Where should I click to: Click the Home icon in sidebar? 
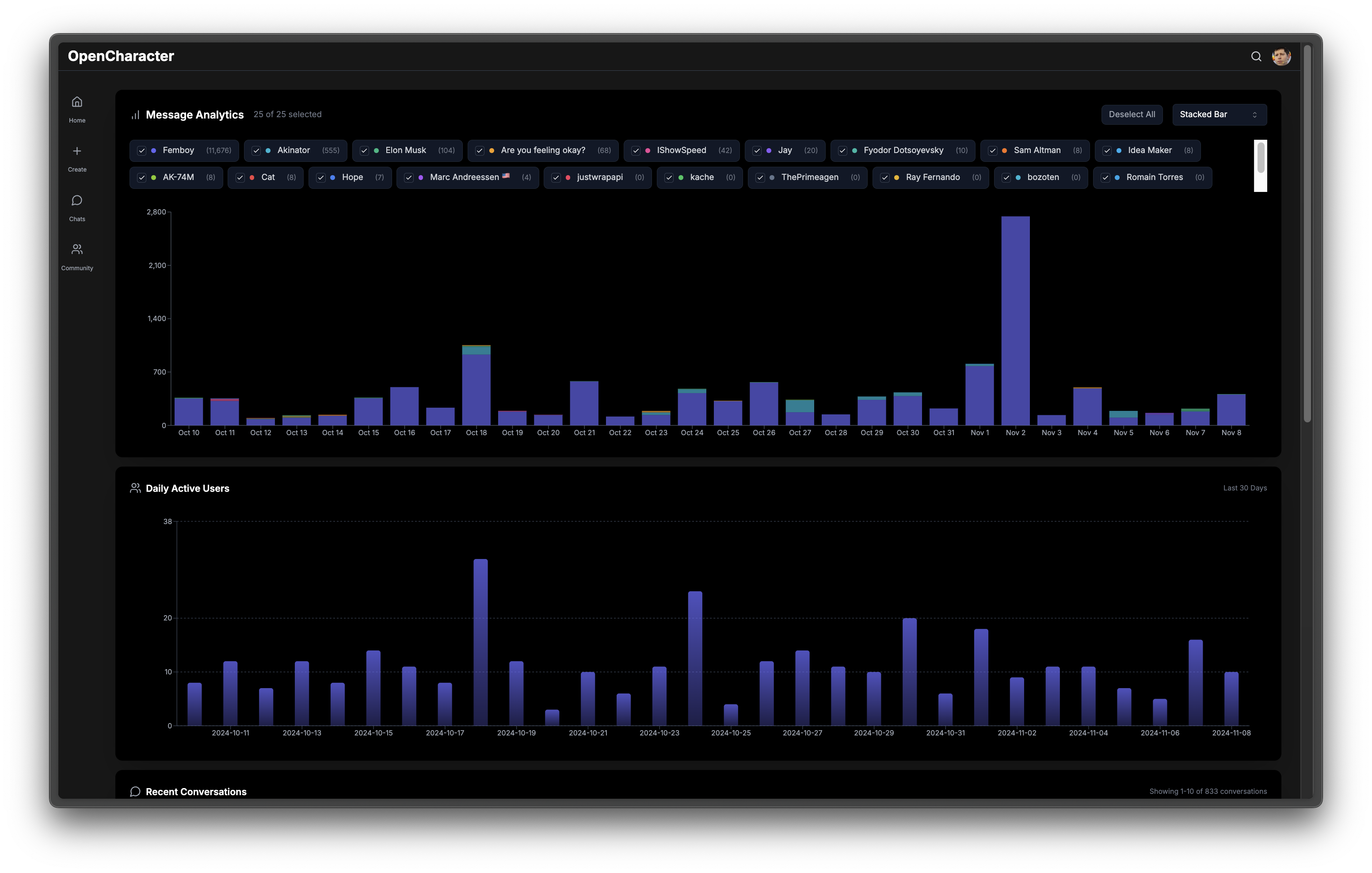[77, 102]
